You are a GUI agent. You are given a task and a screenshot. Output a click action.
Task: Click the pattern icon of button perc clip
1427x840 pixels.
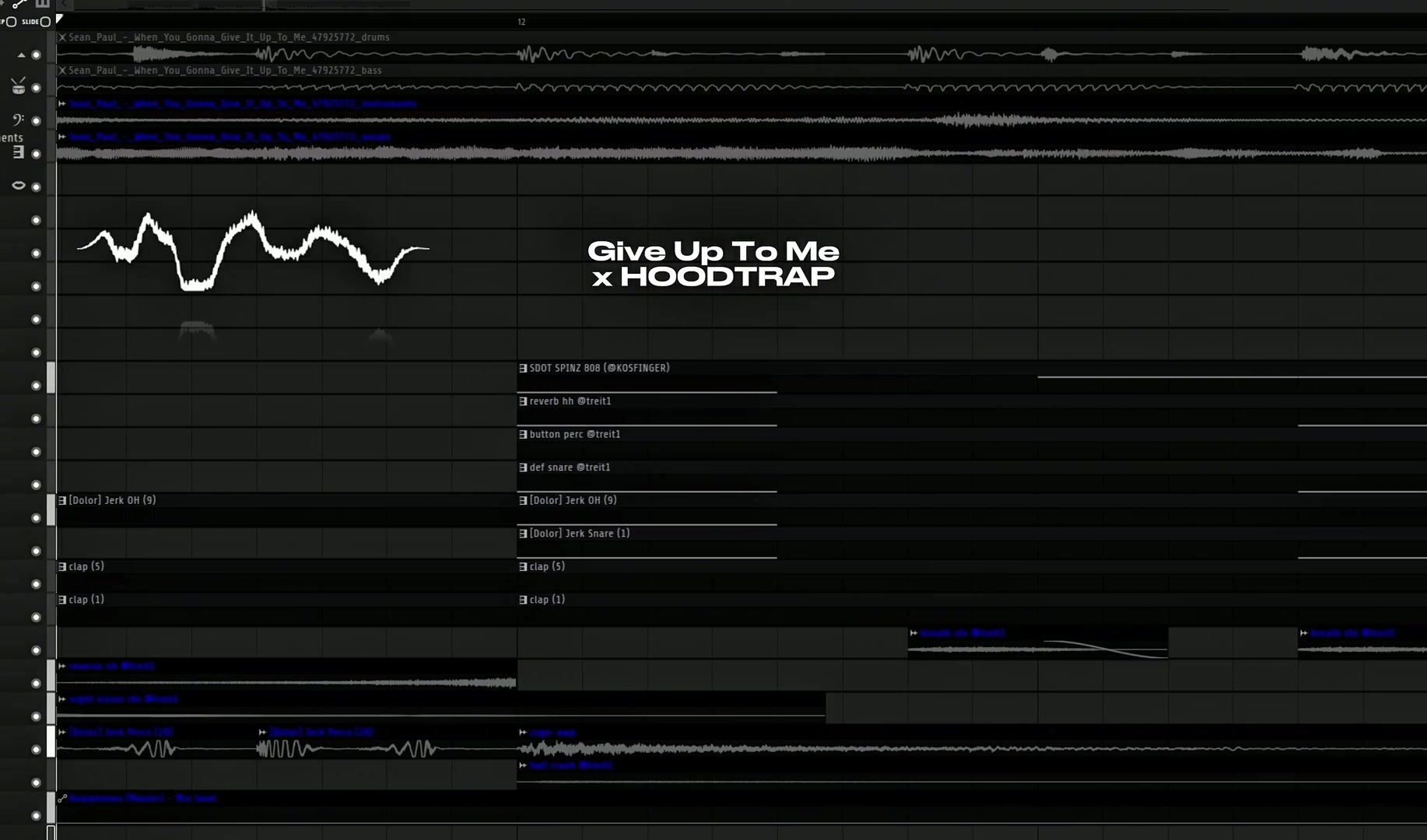click(x=523, y=434)
